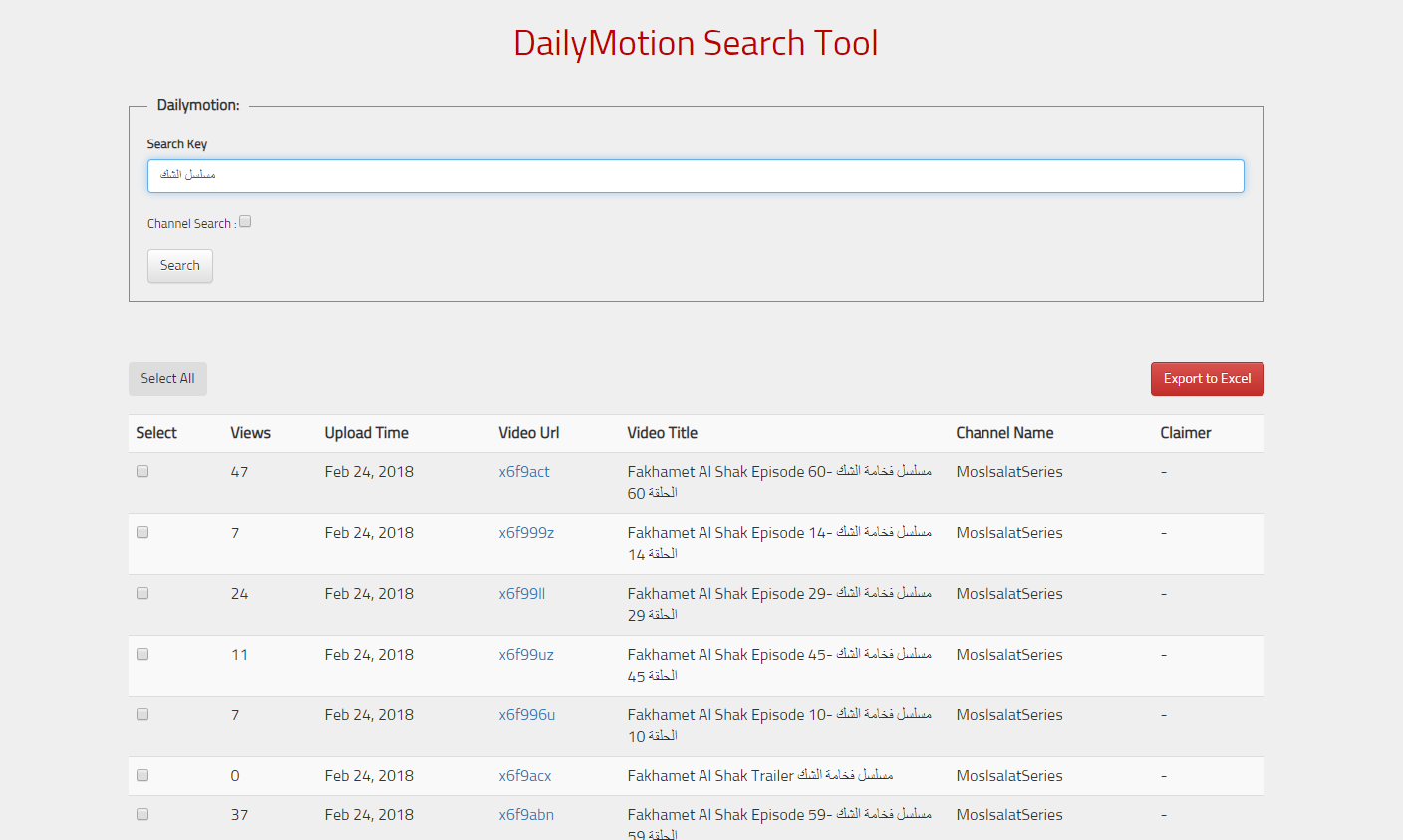Click the Upload Time column header
This screenshot has height=840, width=1403.
(366, 433)
